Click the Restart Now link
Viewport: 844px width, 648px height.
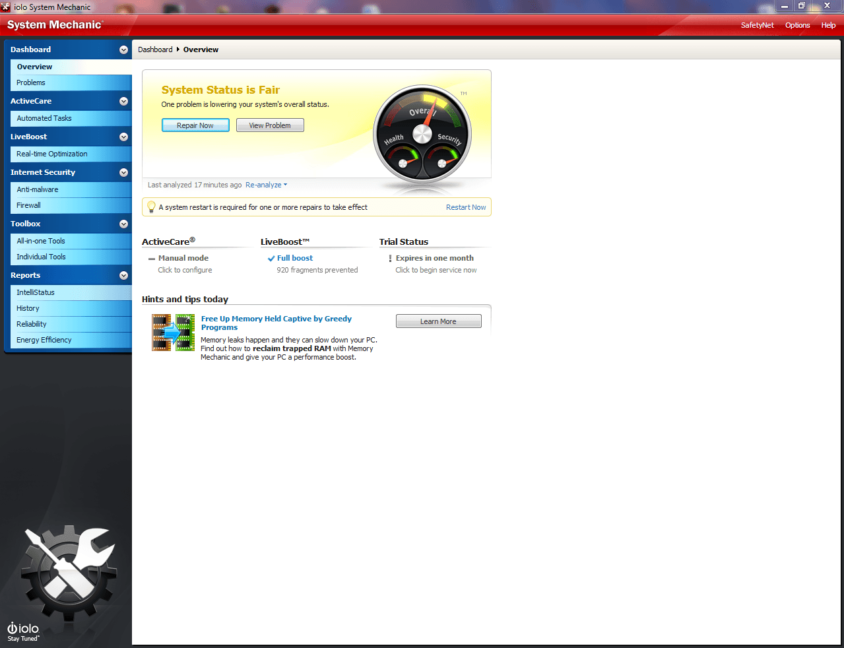pos(466,207)
